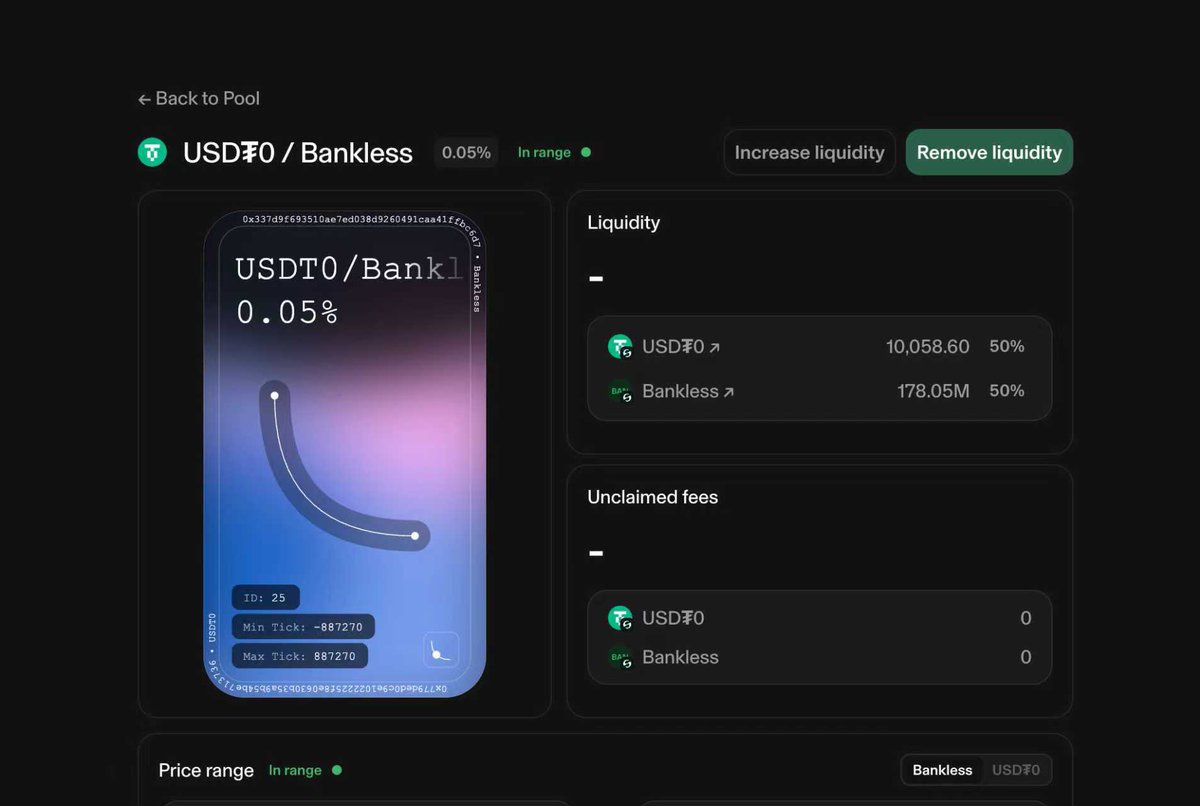This screenshot has width=1200, height=806.
Task: Click the Bankless icon in Unclaimed fees
Action: coord(621,658)
